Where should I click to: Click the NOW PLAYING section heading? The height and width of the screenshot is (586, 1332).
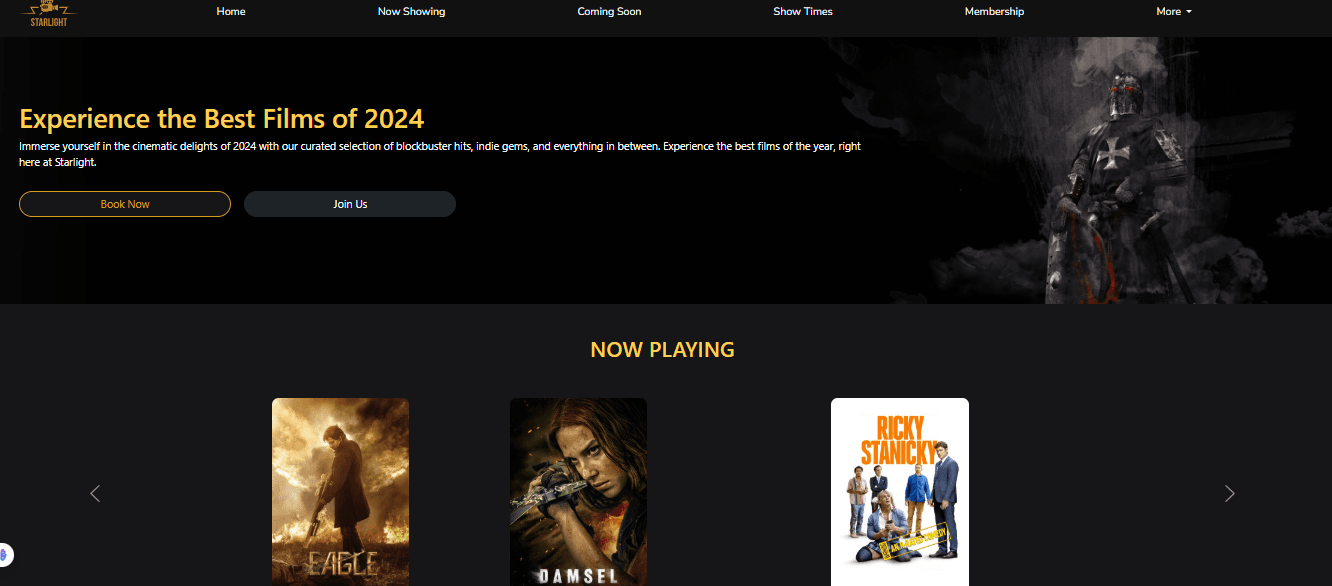(x=662, y=350)
